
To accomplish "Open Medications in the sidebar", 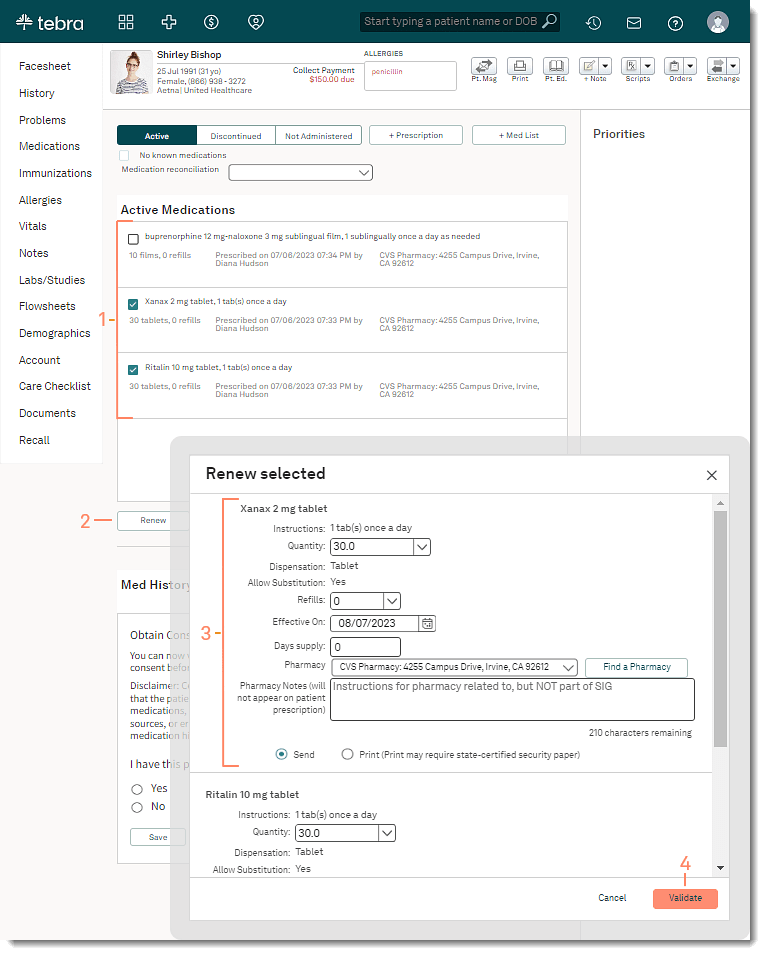I will pyautogui.click(x=49, y=146).
